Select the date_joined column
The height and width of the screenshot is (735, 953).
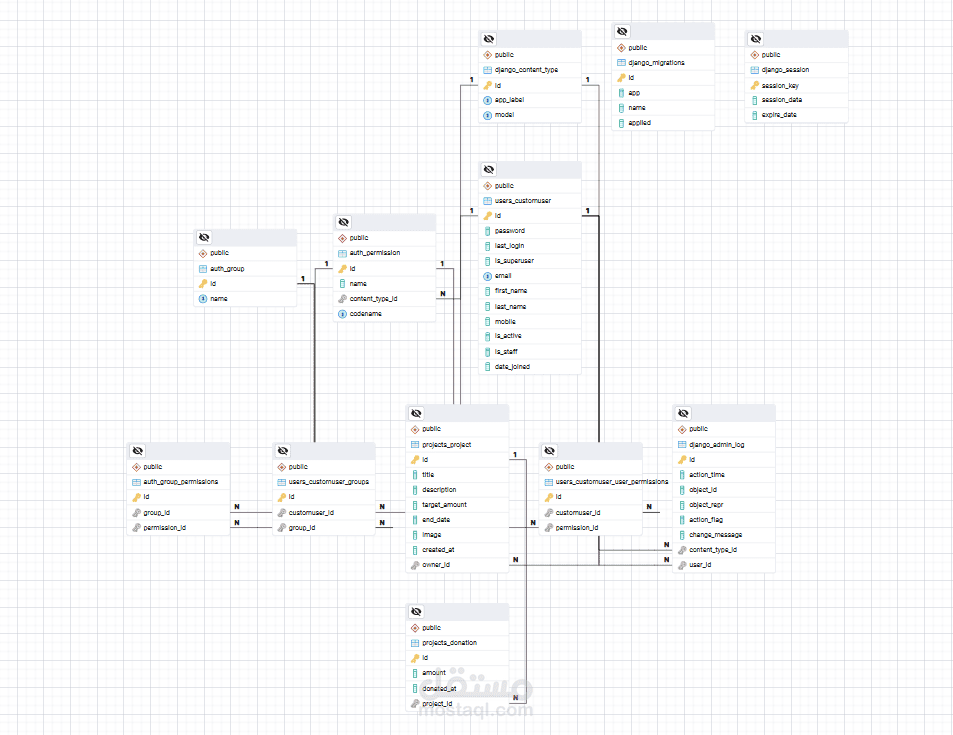click(x=512, y=367)
